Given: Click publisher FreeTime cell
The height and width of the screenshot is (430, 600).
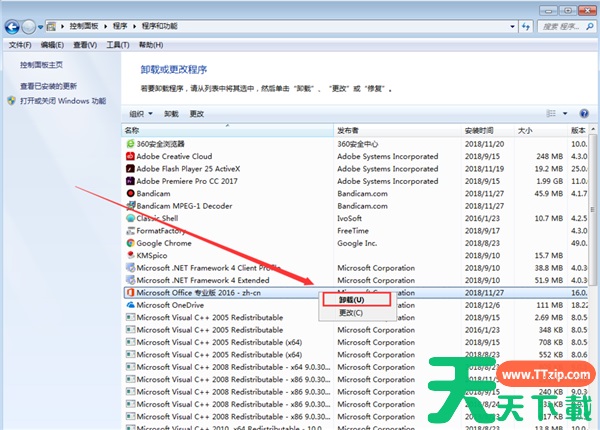Looking at the screenshot, I should tap(353, 231).
